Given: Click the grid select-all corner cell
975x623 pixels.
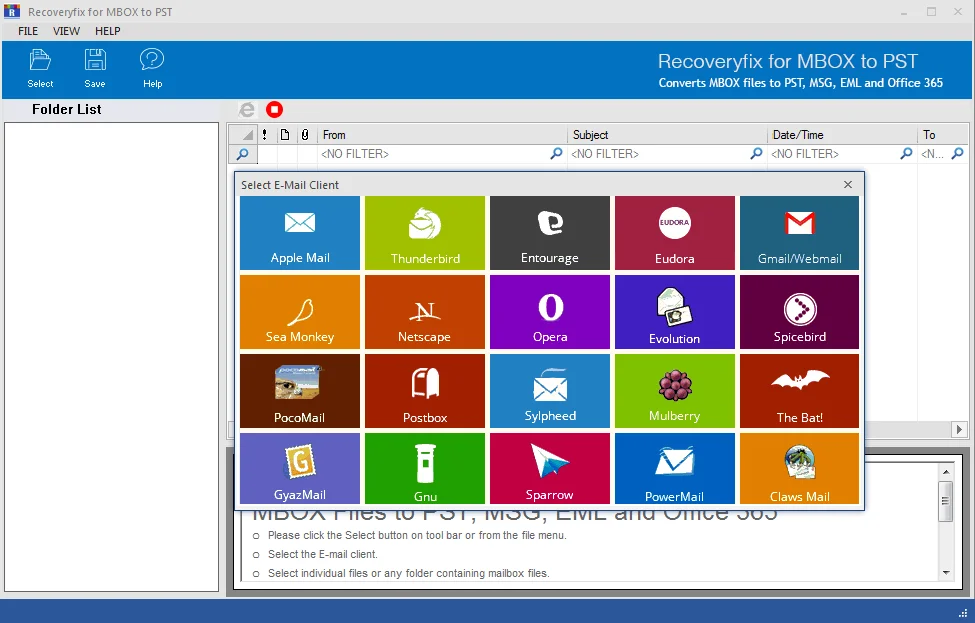Looking at the screenshot, I should (x=243, y=135).
